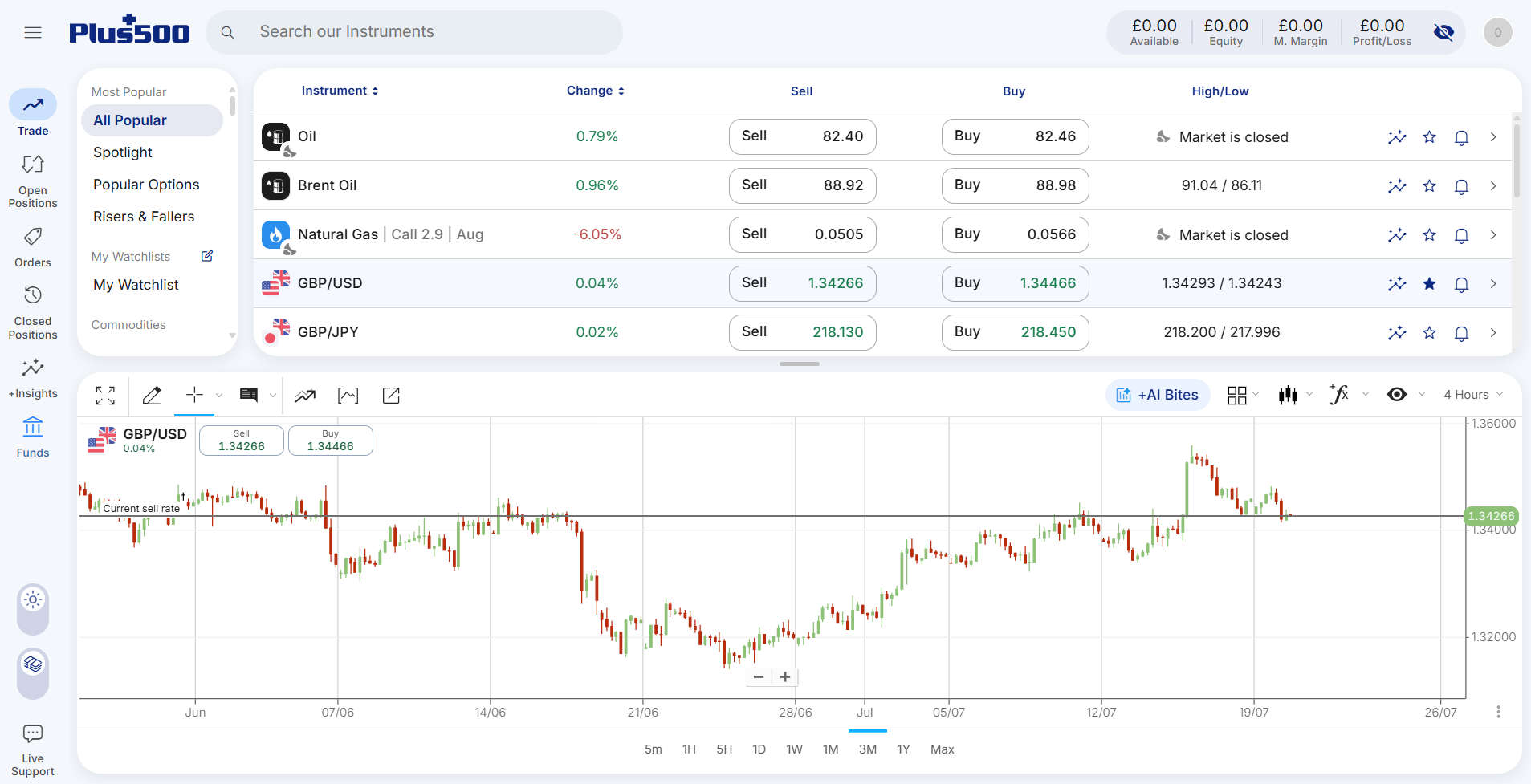Image resolution: width=1531 pixels, height=784 pixels.
Task: Open the chart layout grid dropdown
Action: [1244, 395]
